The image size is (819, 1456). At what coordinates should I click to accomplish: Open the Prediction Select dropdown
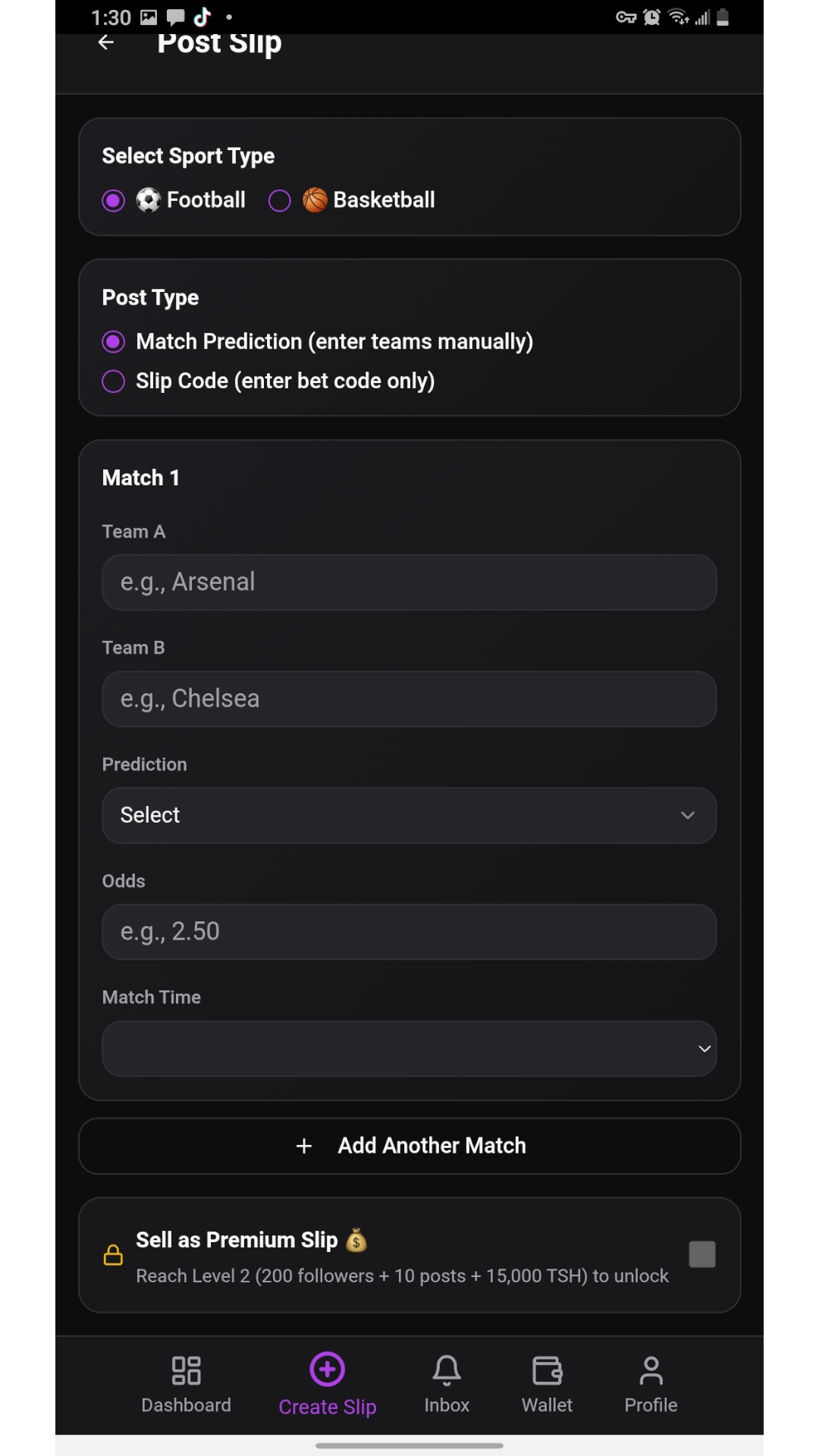[x=409, y=815]
